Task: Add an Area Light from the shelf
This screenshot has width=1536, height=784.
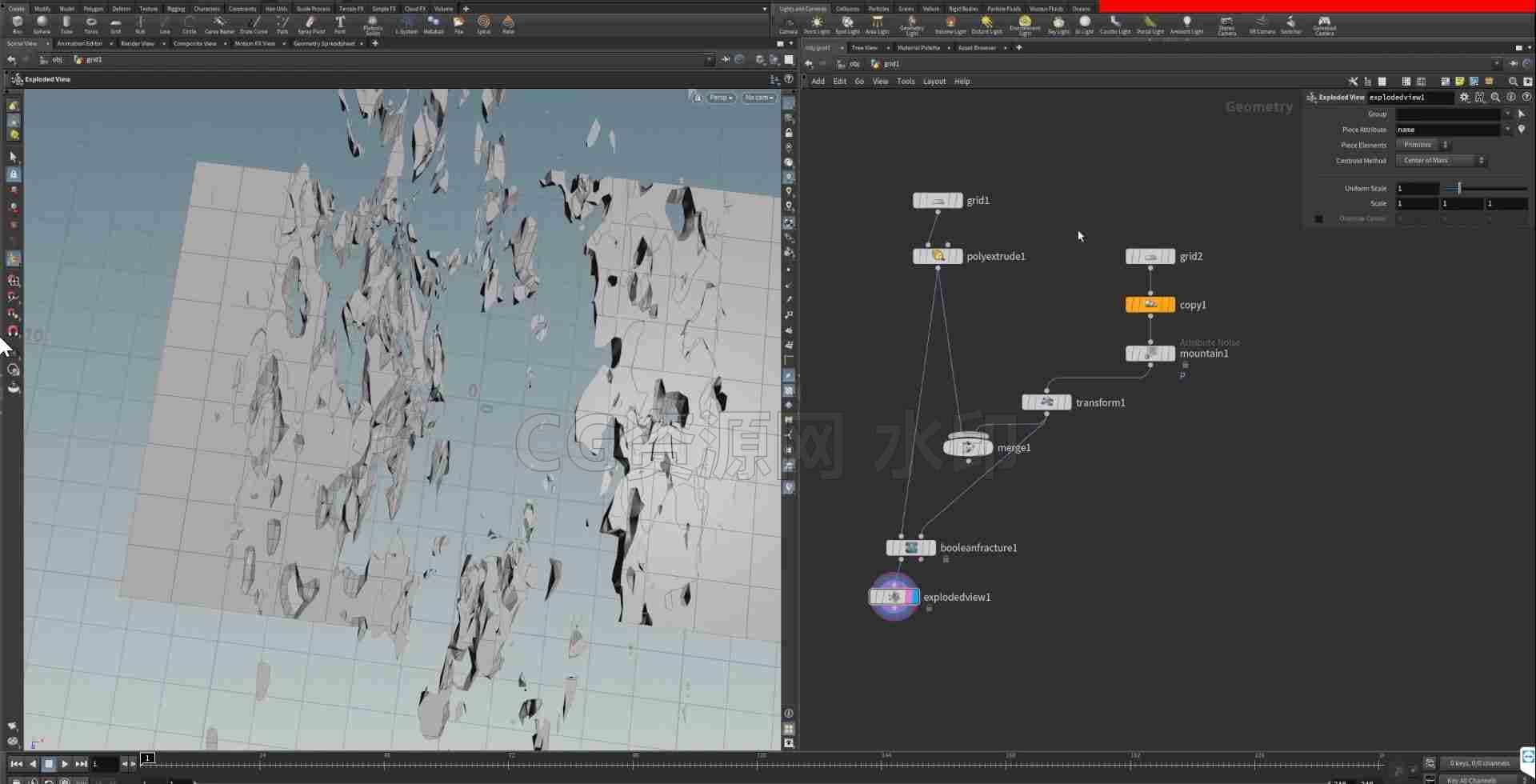Action: pos(878,25)
